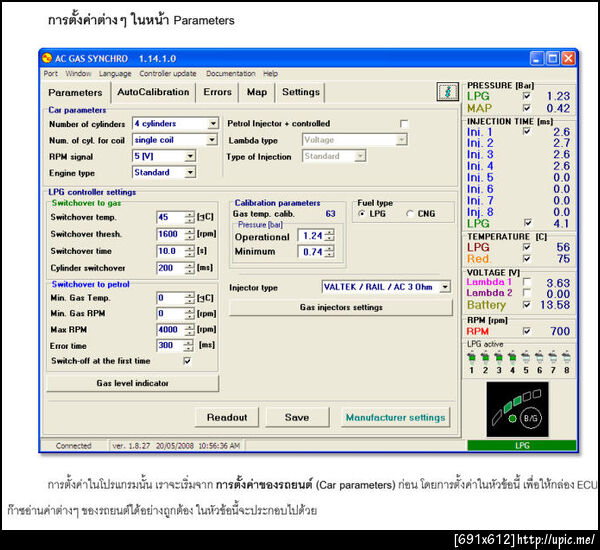Toggle the LPG temperature checkbox
This screenshot has height=550, width=600.
click(x=527, y=247)
